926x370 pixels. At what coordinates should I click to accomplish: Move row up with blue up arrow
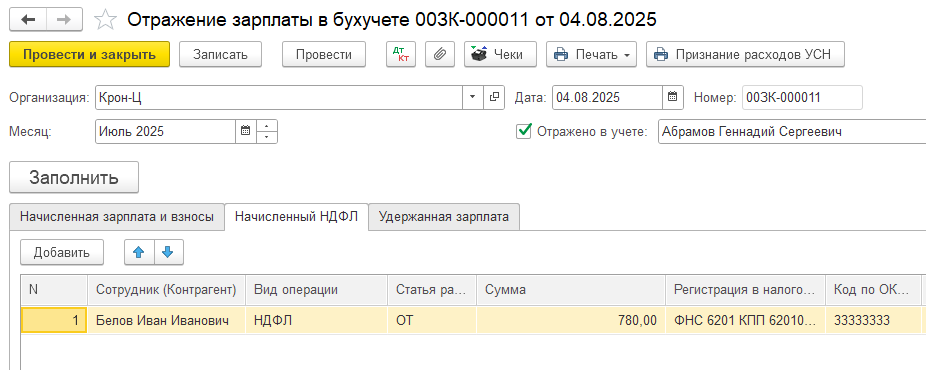[139, 253]
